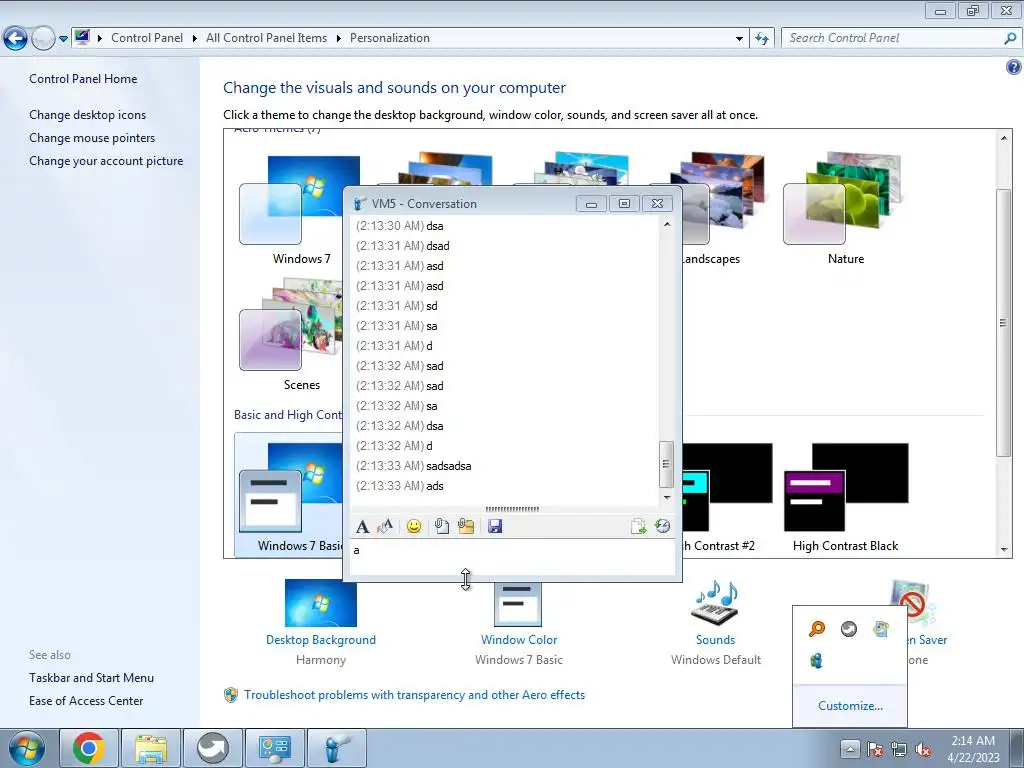This screenshot has width=1024, height=768.
Task: Open Taskbar and Start Menu link
Action: click(91, 678)
